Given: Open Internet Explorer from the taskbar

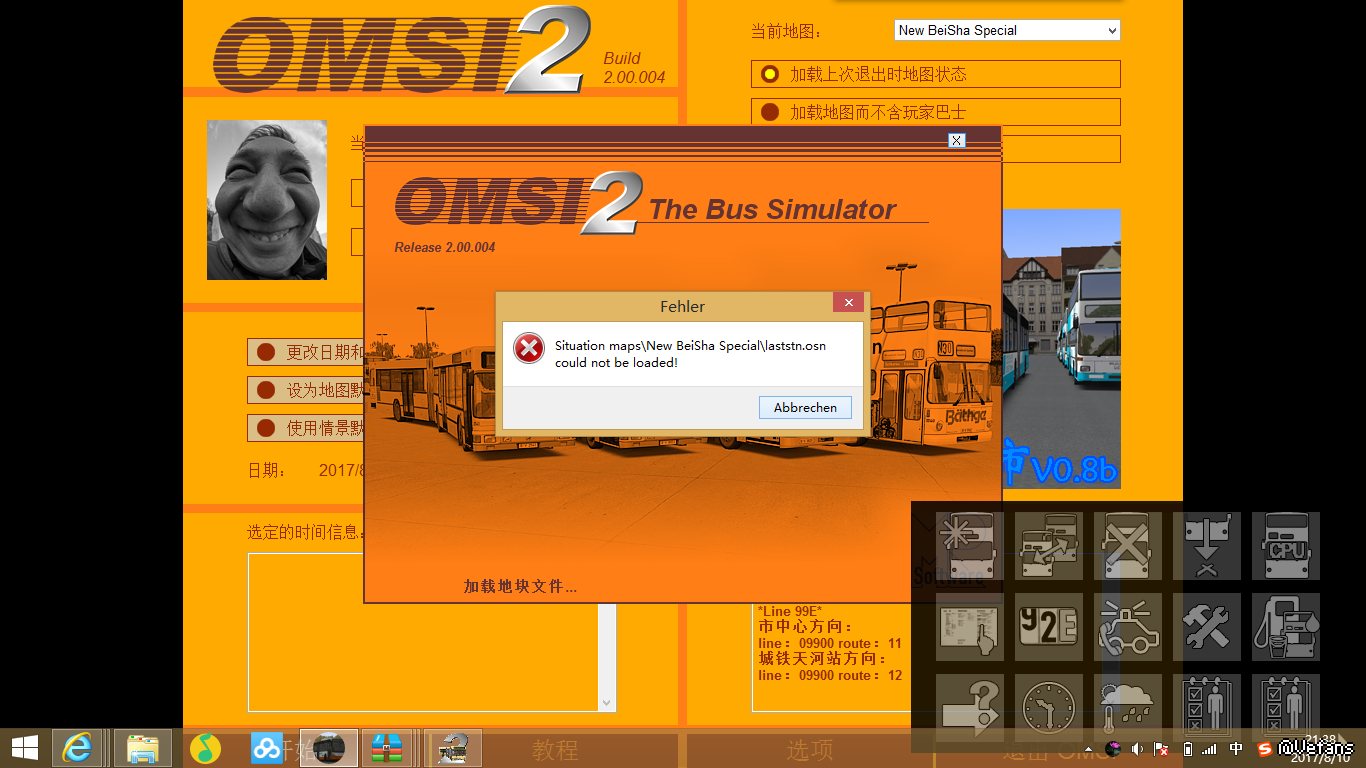Looking at the screenshot, I should click(x=79, y=748).
